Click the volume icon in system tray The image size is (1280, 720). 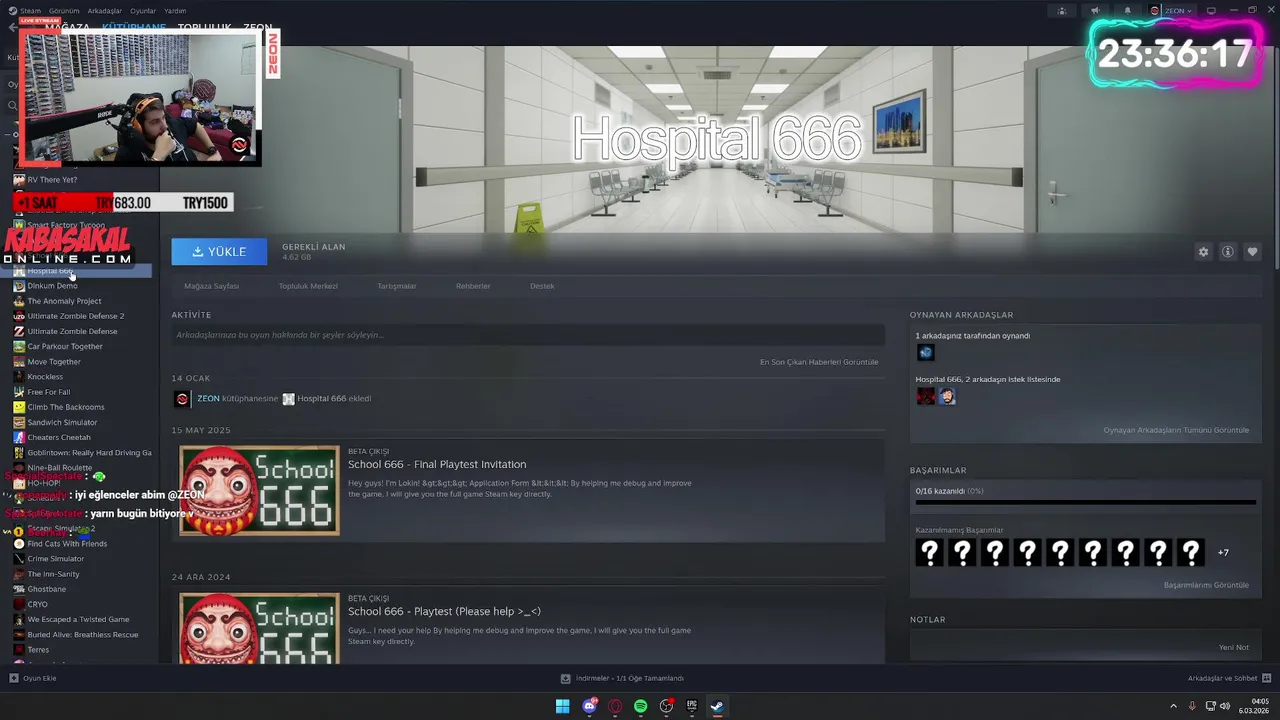tap(1225, 706)
